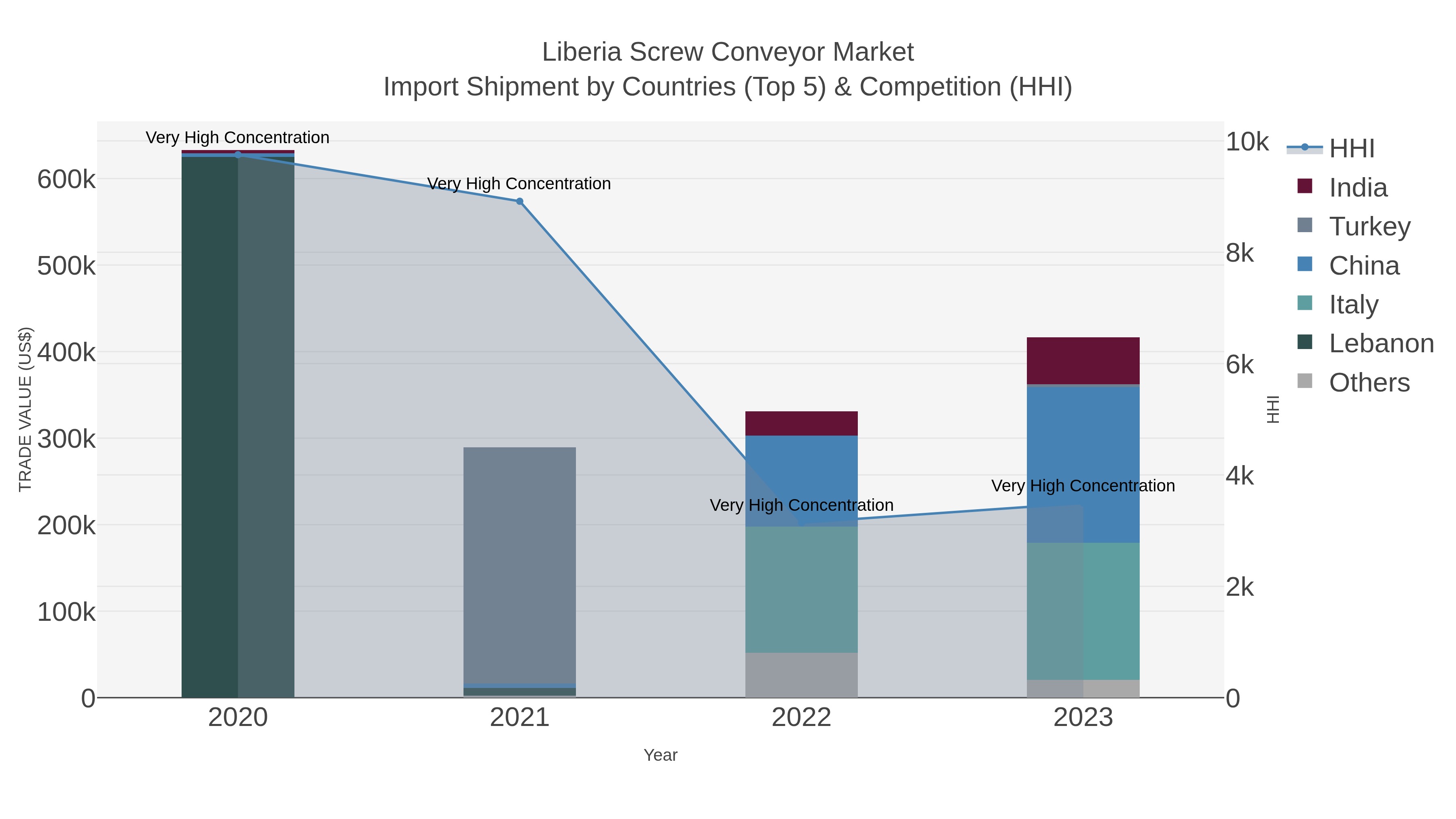Viewport: 1456px width, 819px height.
Task: Select the 2022 India bar segment
Action: 802,423
